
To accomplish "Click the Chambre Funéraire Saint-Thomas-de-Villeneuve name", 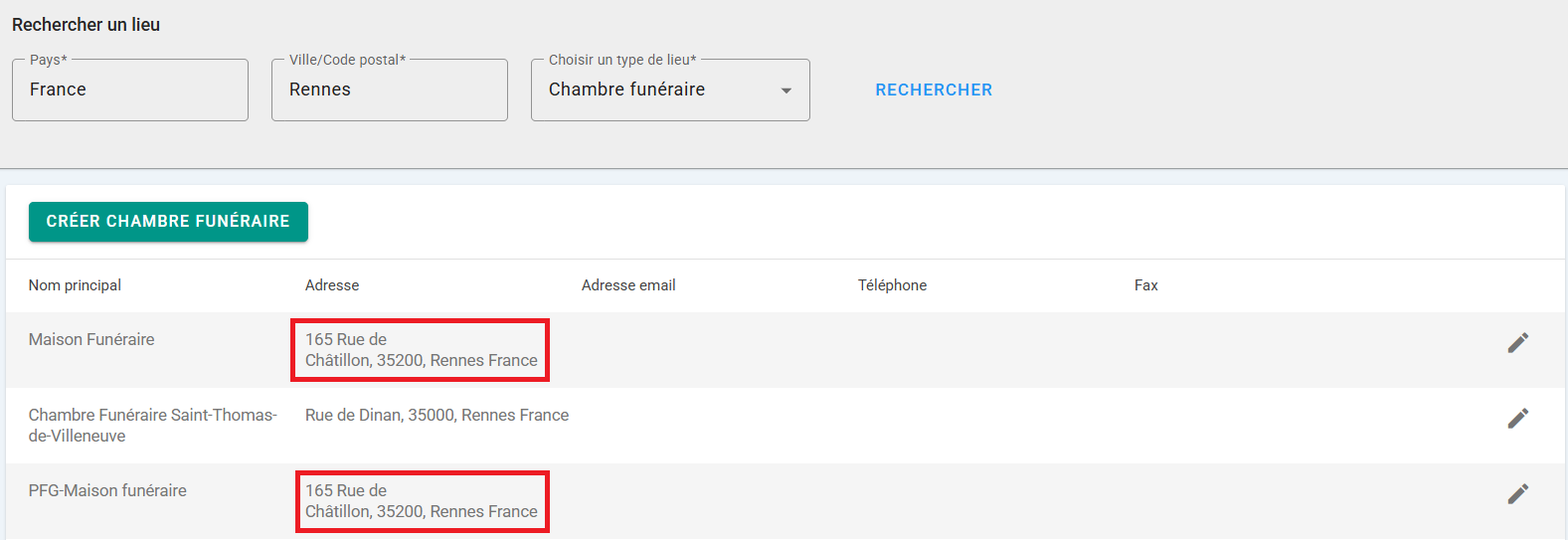I will click(152, 426).
